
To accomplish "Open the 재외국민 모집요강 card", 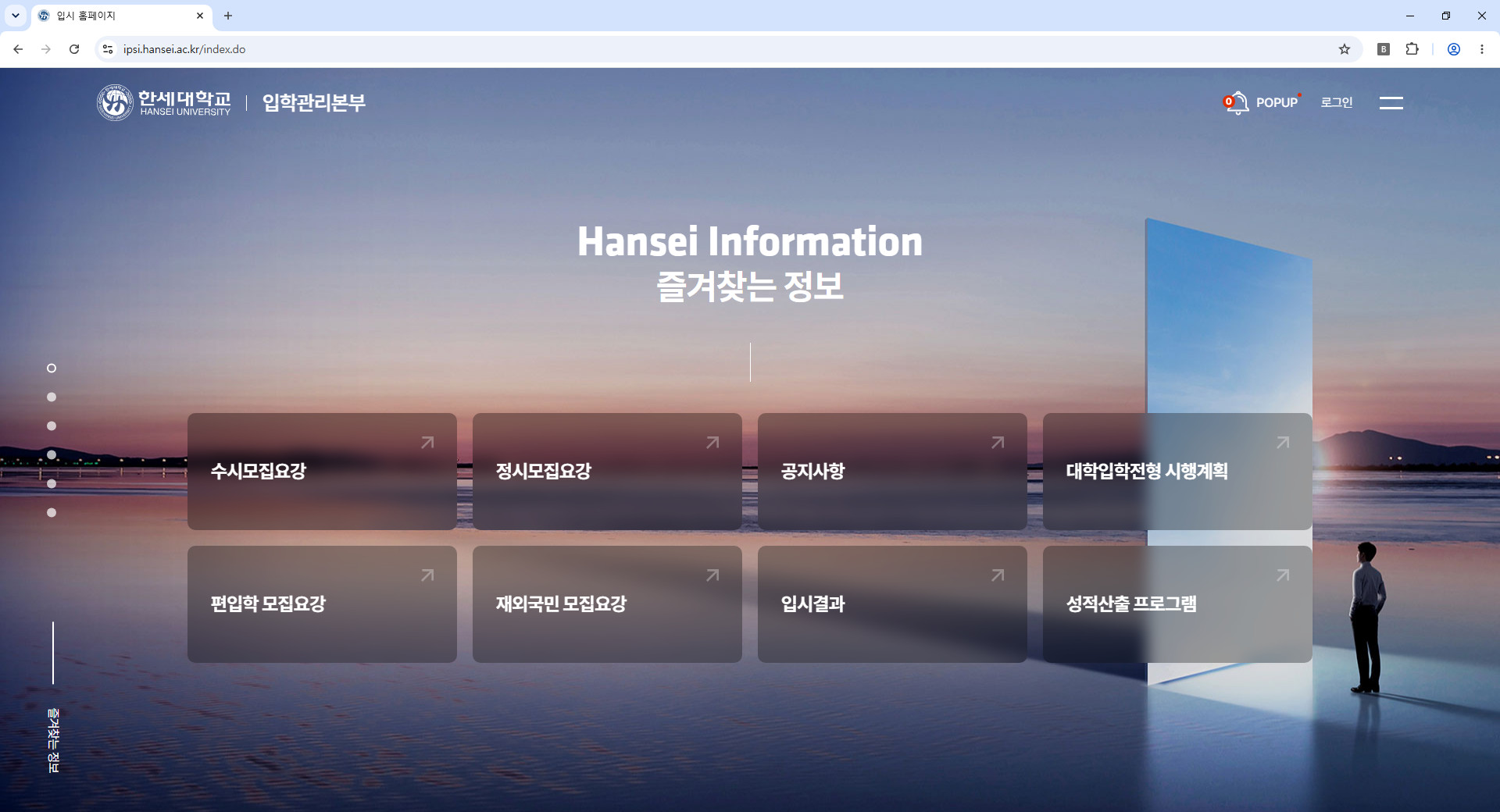I will [607, 604].
